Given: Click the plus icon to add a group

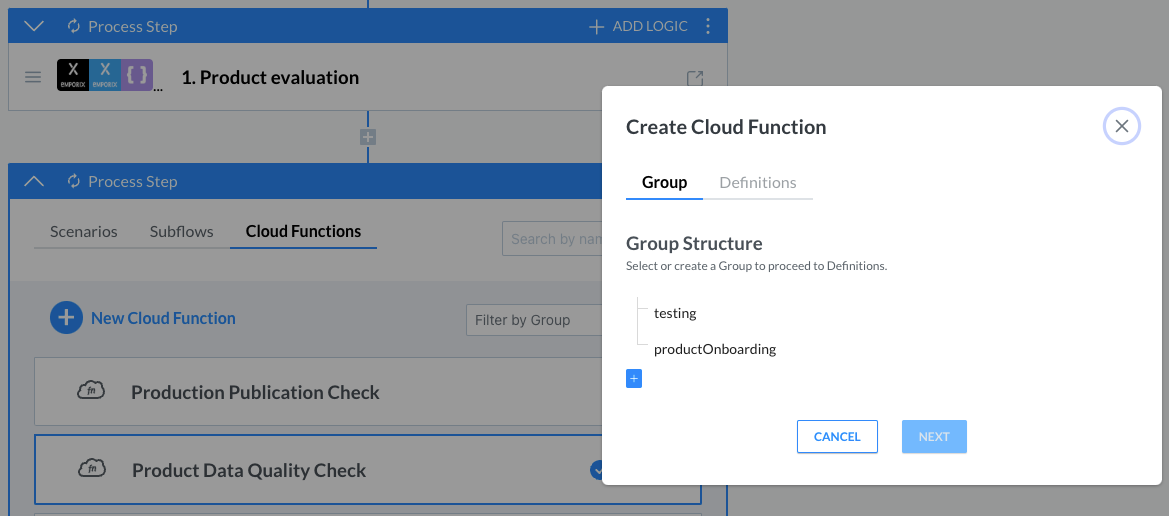Looking at the screenshot, I should point(633,379).
